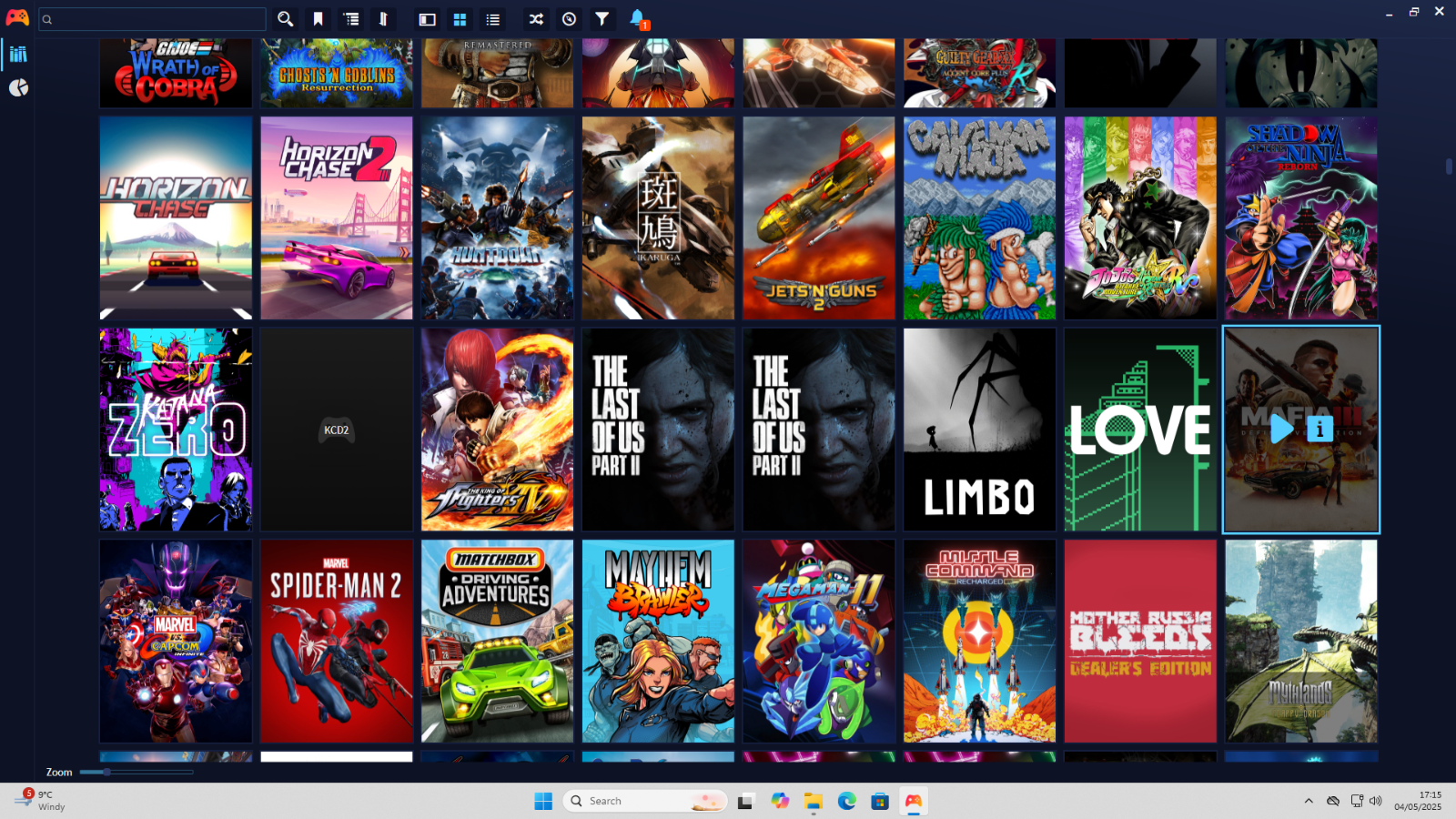Click inside the library search field

click(152, 19)
